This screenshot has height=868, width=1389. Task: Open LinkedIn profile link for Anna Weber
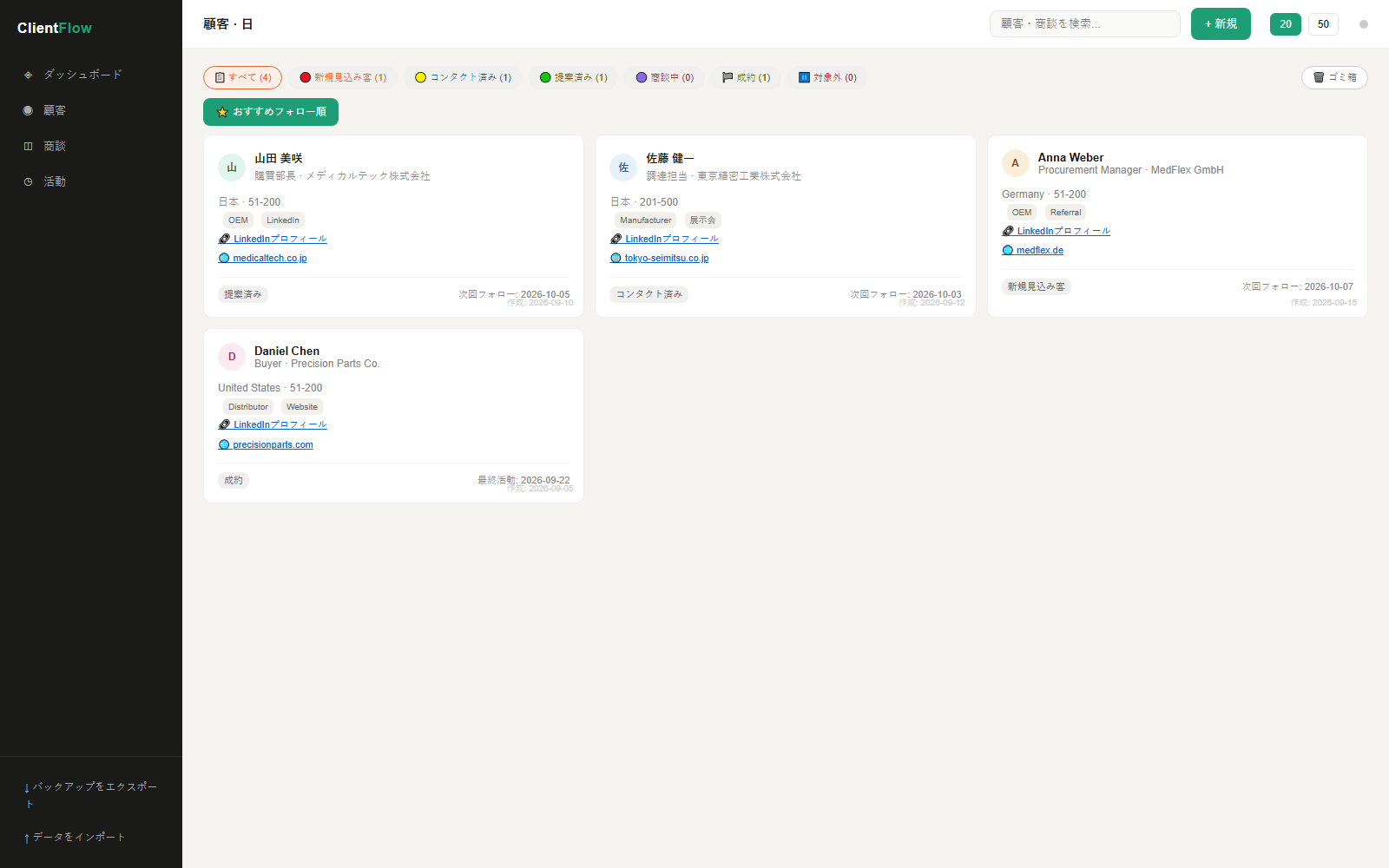pyautogui.click(x=1057, y=231)
